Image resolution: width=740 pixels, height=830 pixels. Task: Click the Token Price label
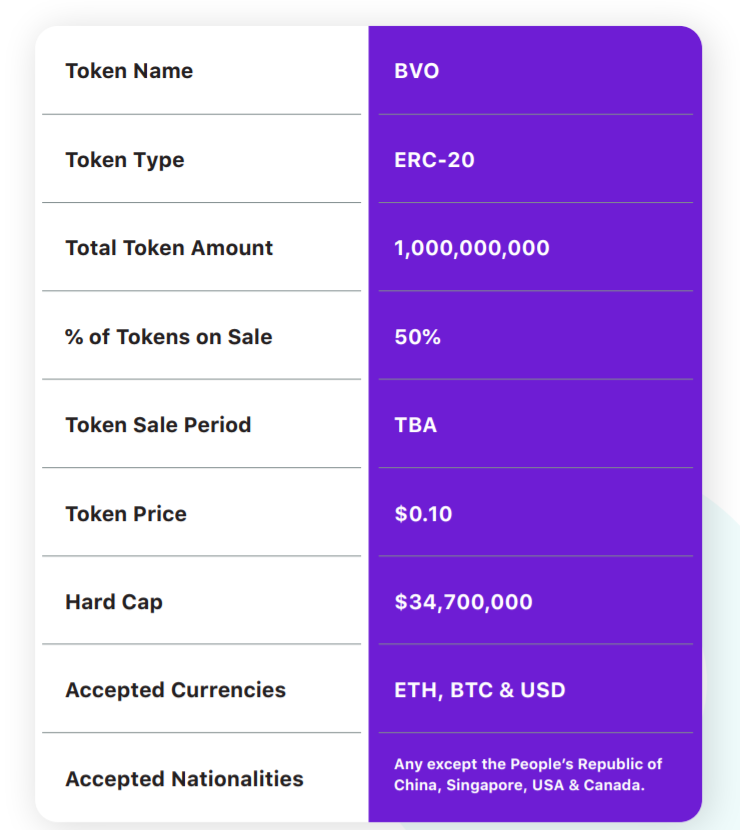[x=126, y=514]
